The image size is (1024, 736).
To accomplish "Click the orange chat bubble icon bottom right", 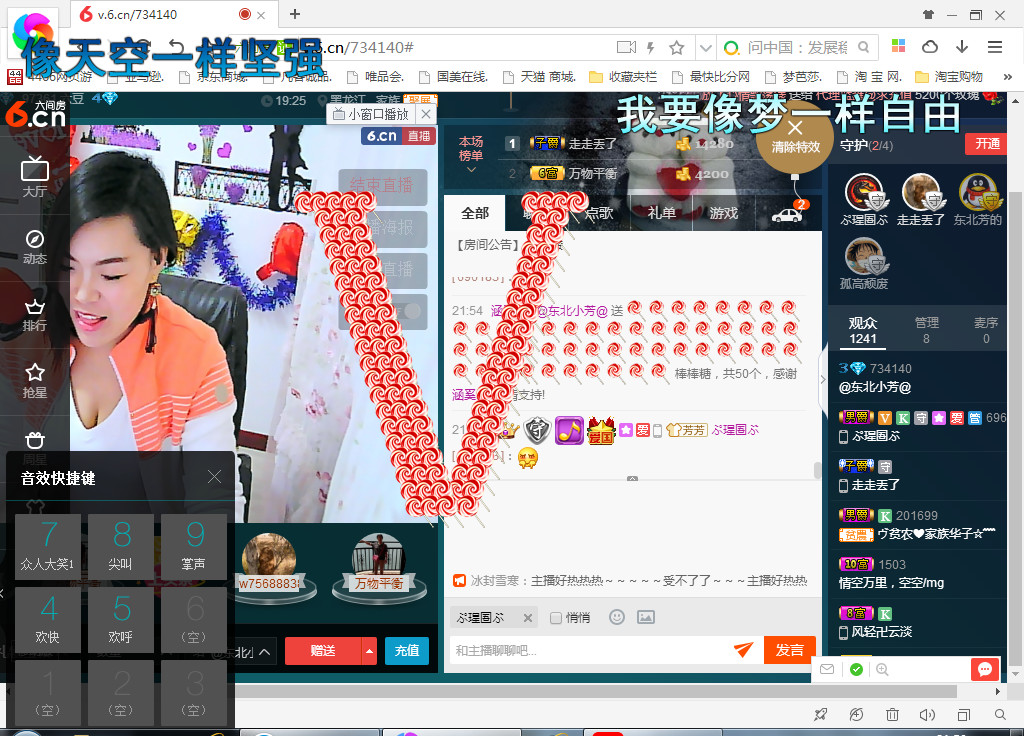I will (x=985, y=669).
